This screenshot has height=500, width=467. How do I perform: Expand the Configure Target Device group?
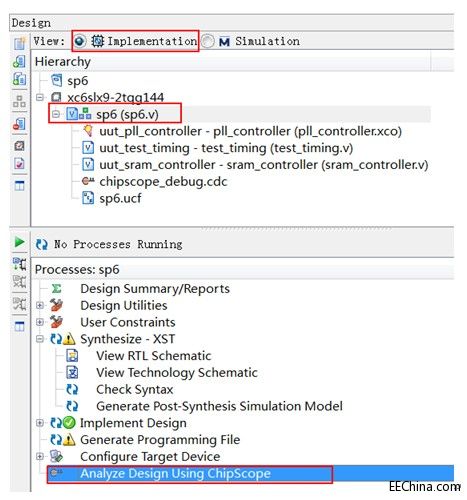tap(40, 456)
